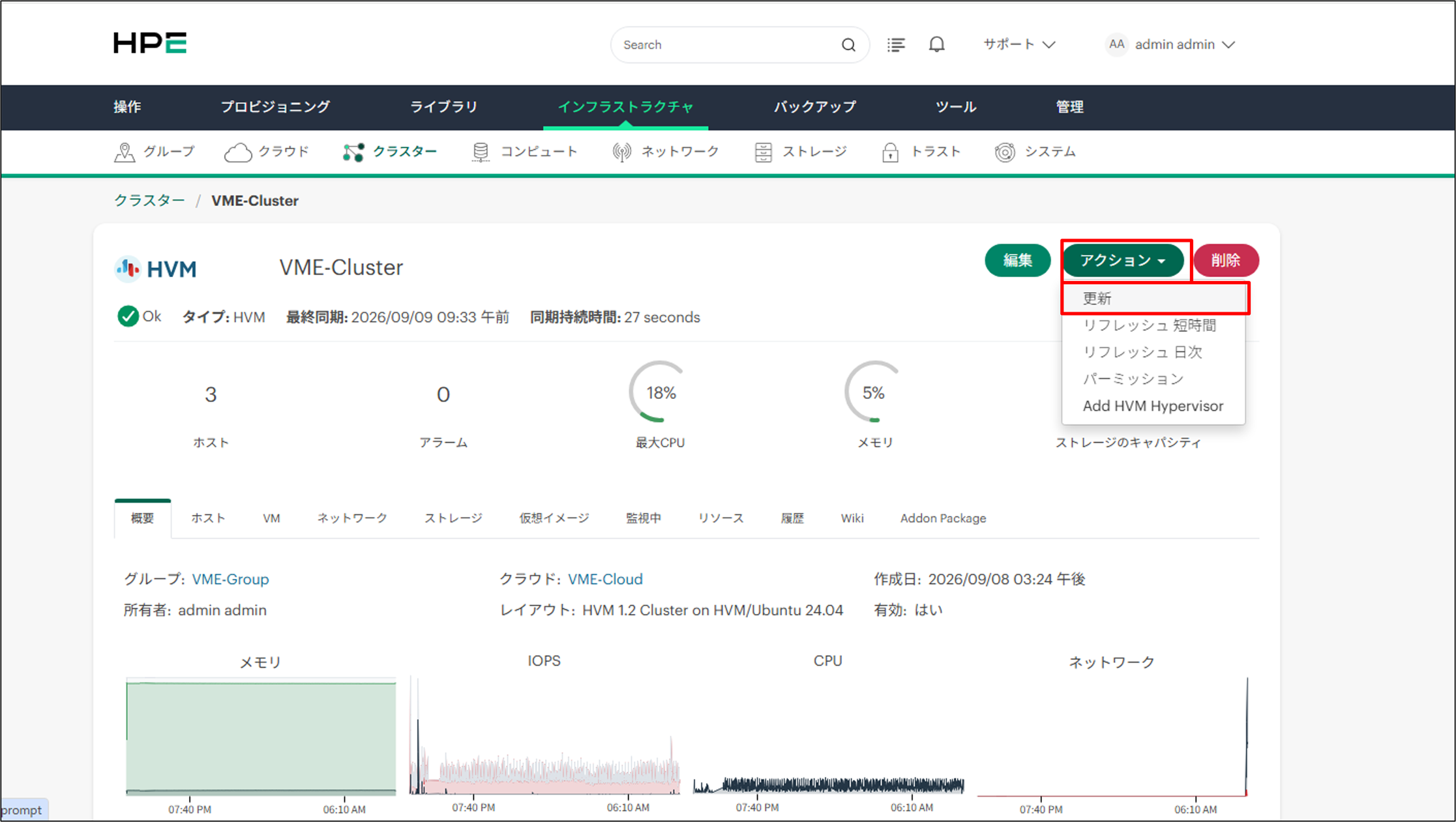
Task: Open the VME-Cloud link
Action: pos(605,579)
